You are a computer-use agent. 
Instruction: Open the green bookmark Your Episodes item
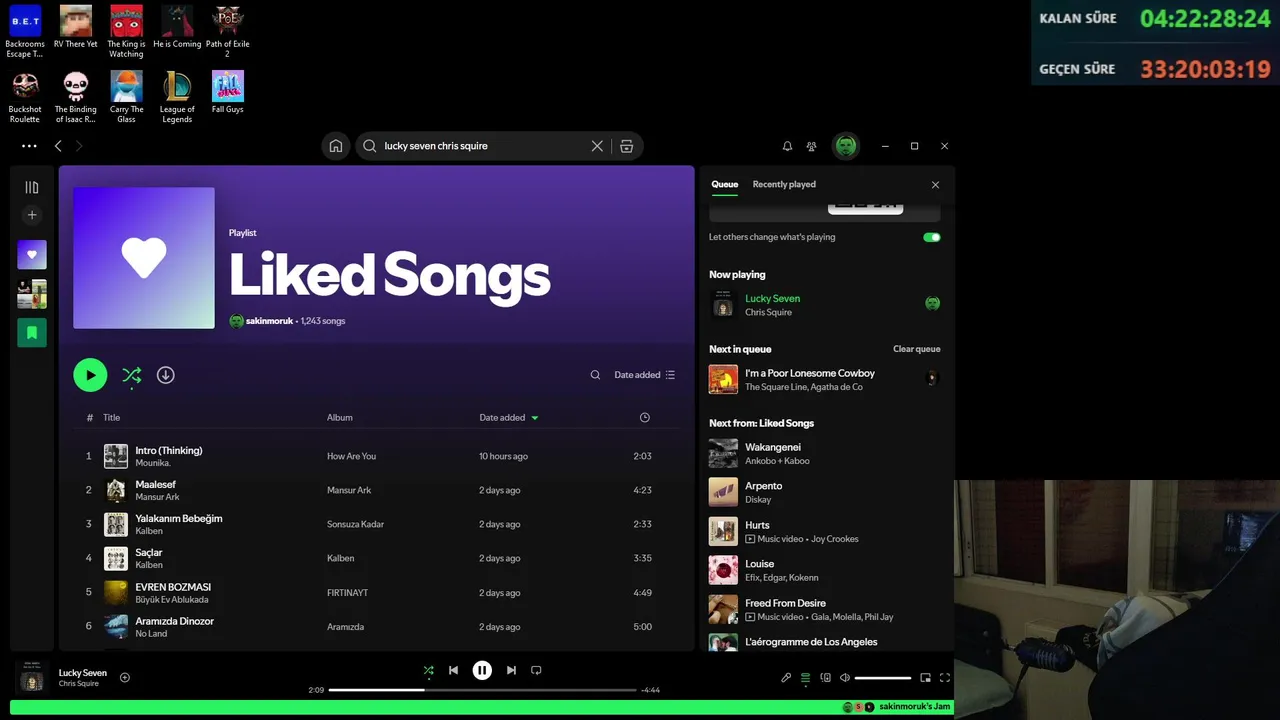coord(32,332)
